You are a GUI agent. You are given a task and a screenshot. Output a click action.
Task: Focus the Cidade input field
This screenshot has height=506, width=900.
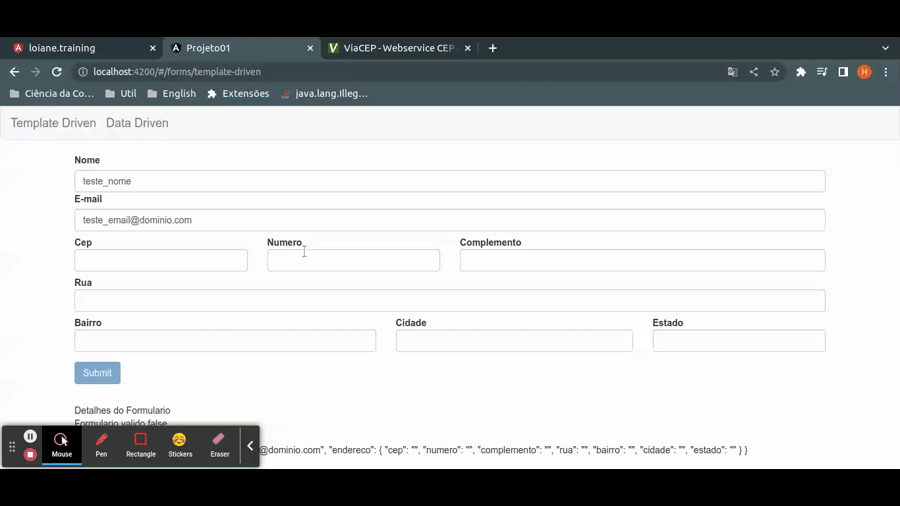[514, 341]
